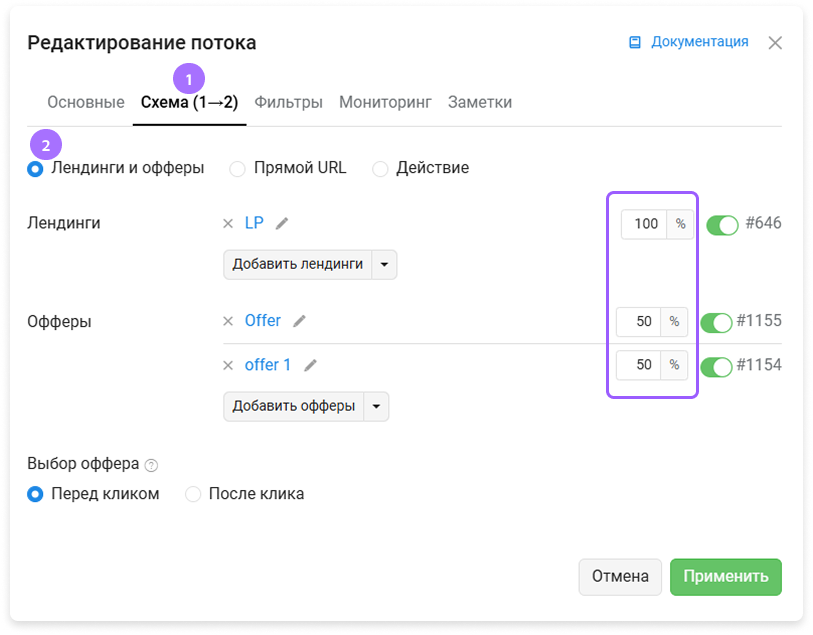Click the LP weight field showing 100
The width and height of the screenshot is (813, 635).
tap(644, 224)
